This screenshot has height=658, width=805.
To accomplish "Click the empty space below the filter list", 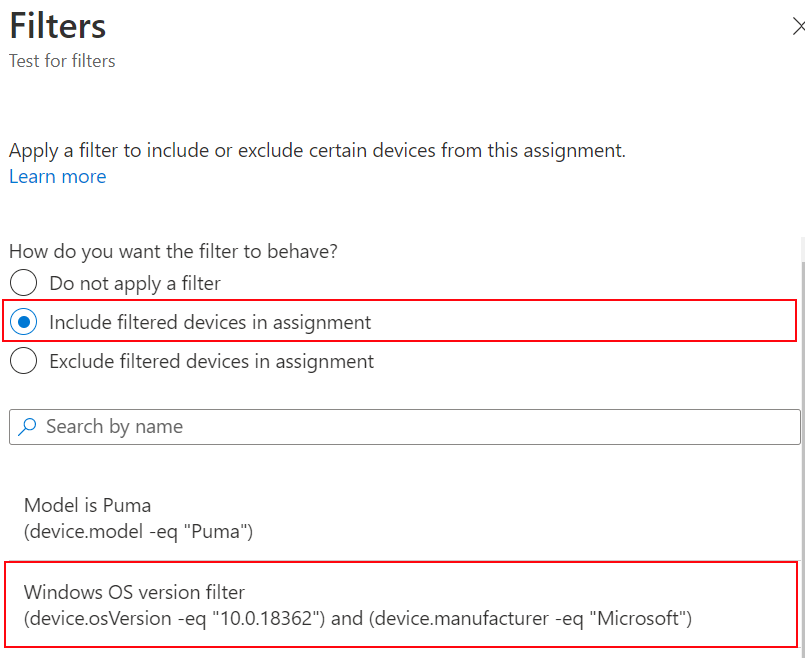I will click(x=400, y=652).
